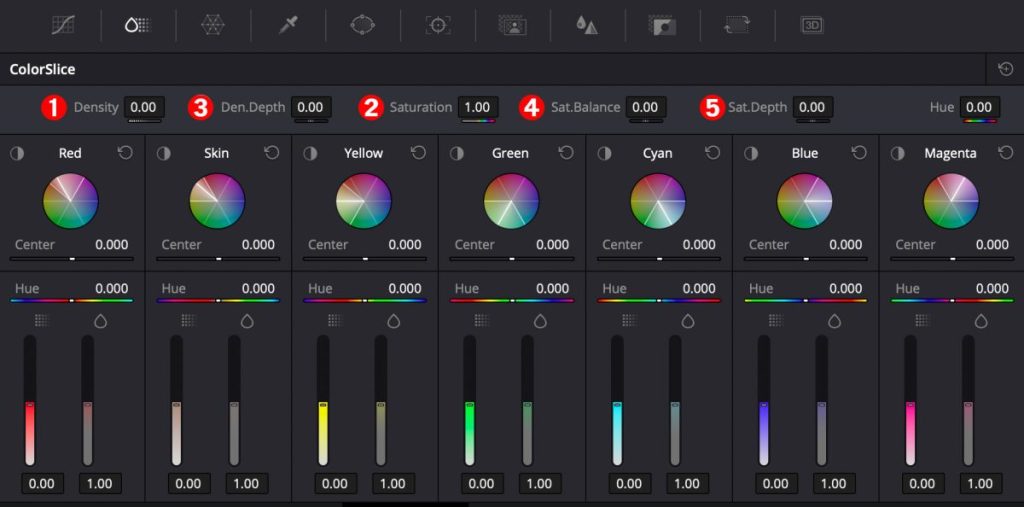Click the Cyan slice title label

pos(658,154)
